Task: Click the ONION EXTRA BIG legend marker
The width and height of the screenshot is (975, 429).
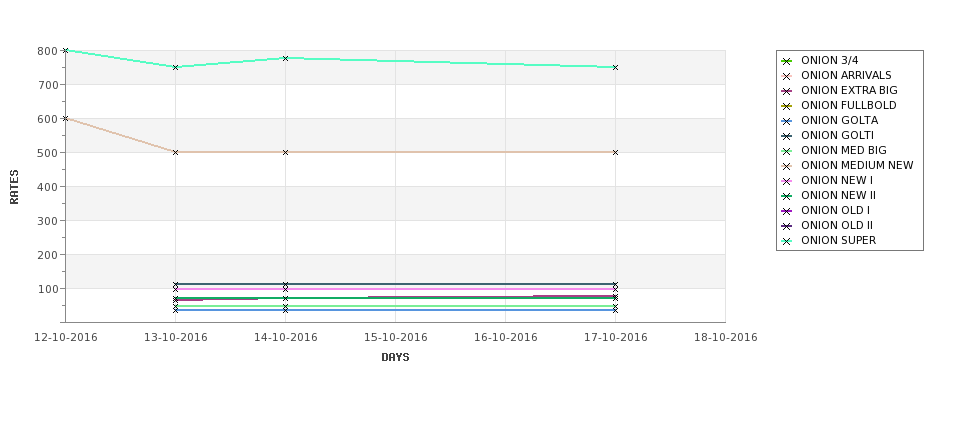Action: point(787,91)
